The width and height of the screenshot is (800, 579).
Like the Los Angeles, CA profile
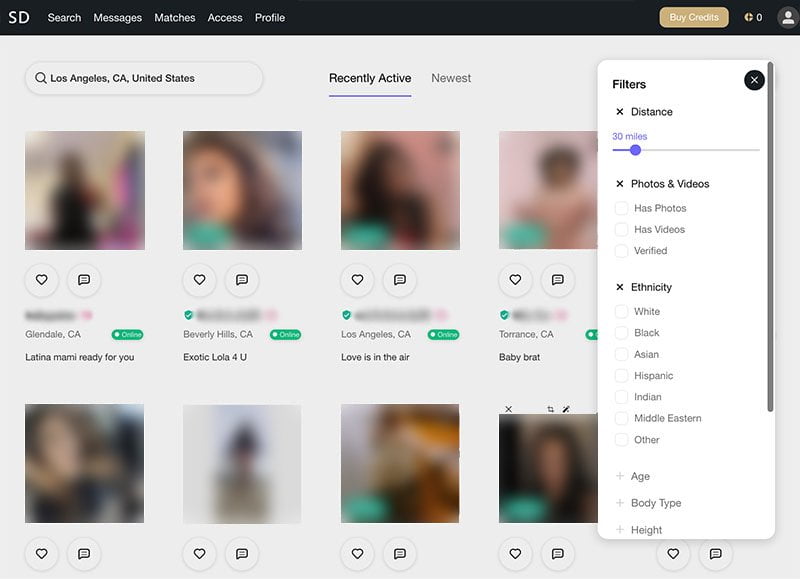click(x=358, y=280)
